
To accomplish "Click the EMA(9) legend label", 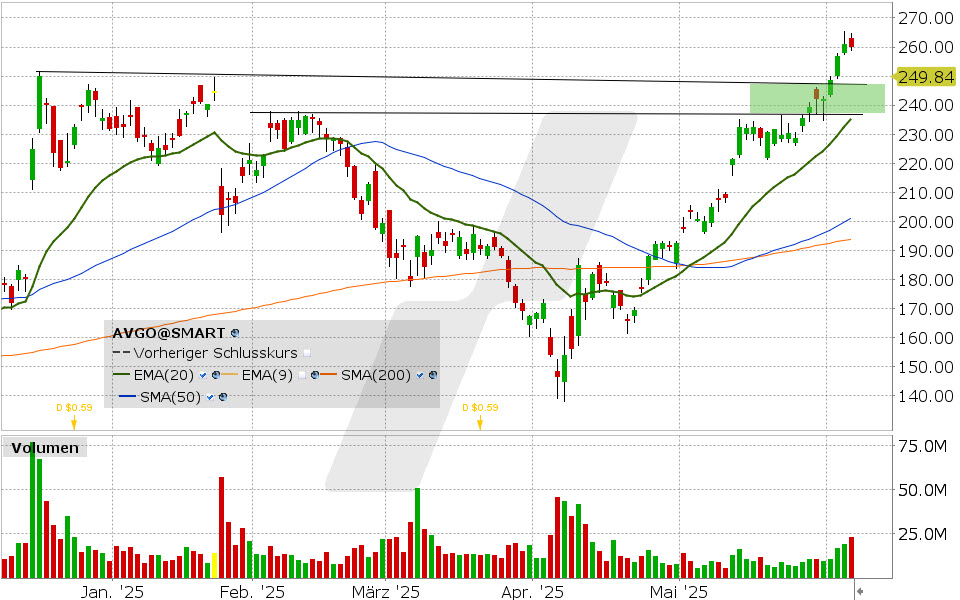I will click(x=268, y=375).
